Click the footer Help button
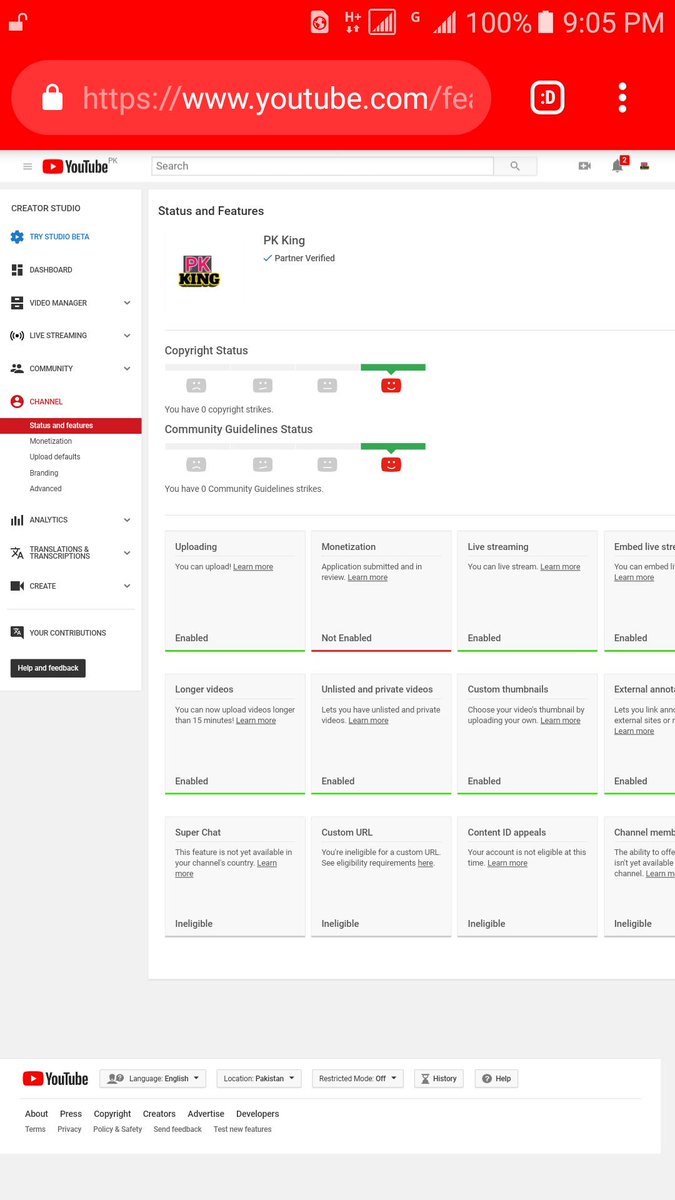This screenshot has height=1200, width=675. [496, 1079]
